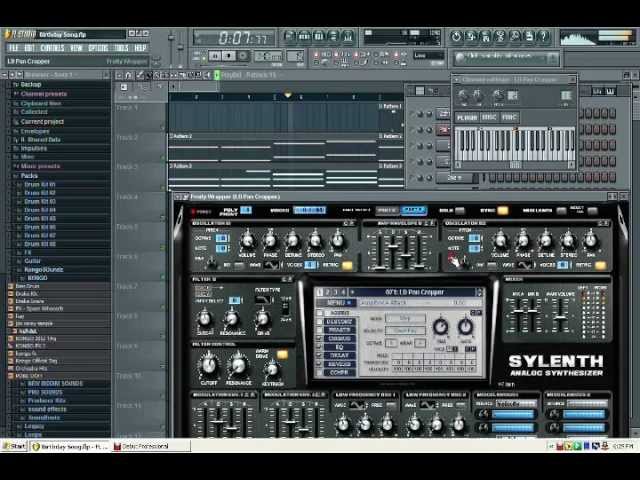
Task: Open the playlist options menu icon
Action: tap(119, 75)
